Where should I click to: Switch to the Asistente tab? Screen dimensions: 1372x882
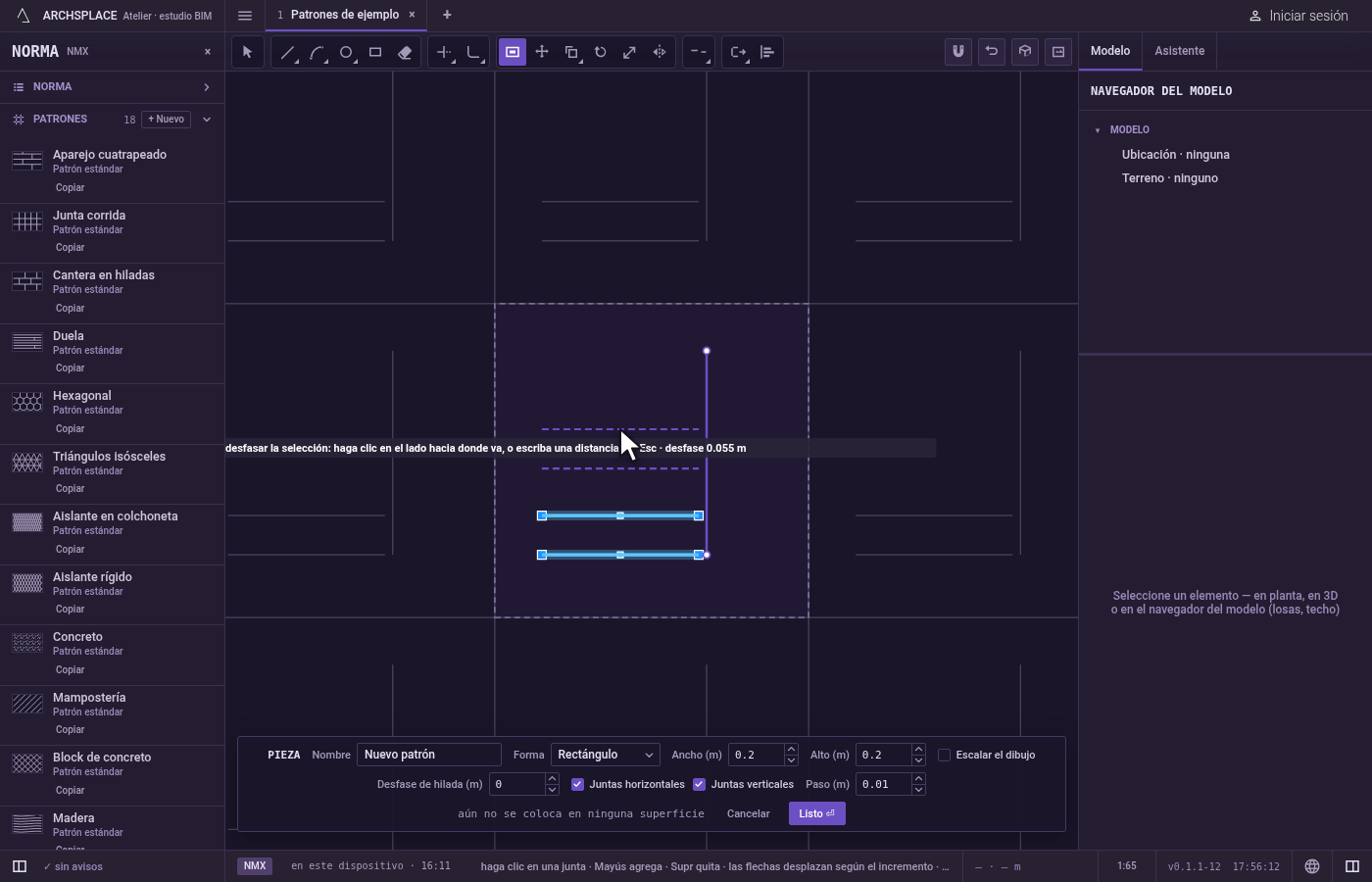[x=1179, y=51]
